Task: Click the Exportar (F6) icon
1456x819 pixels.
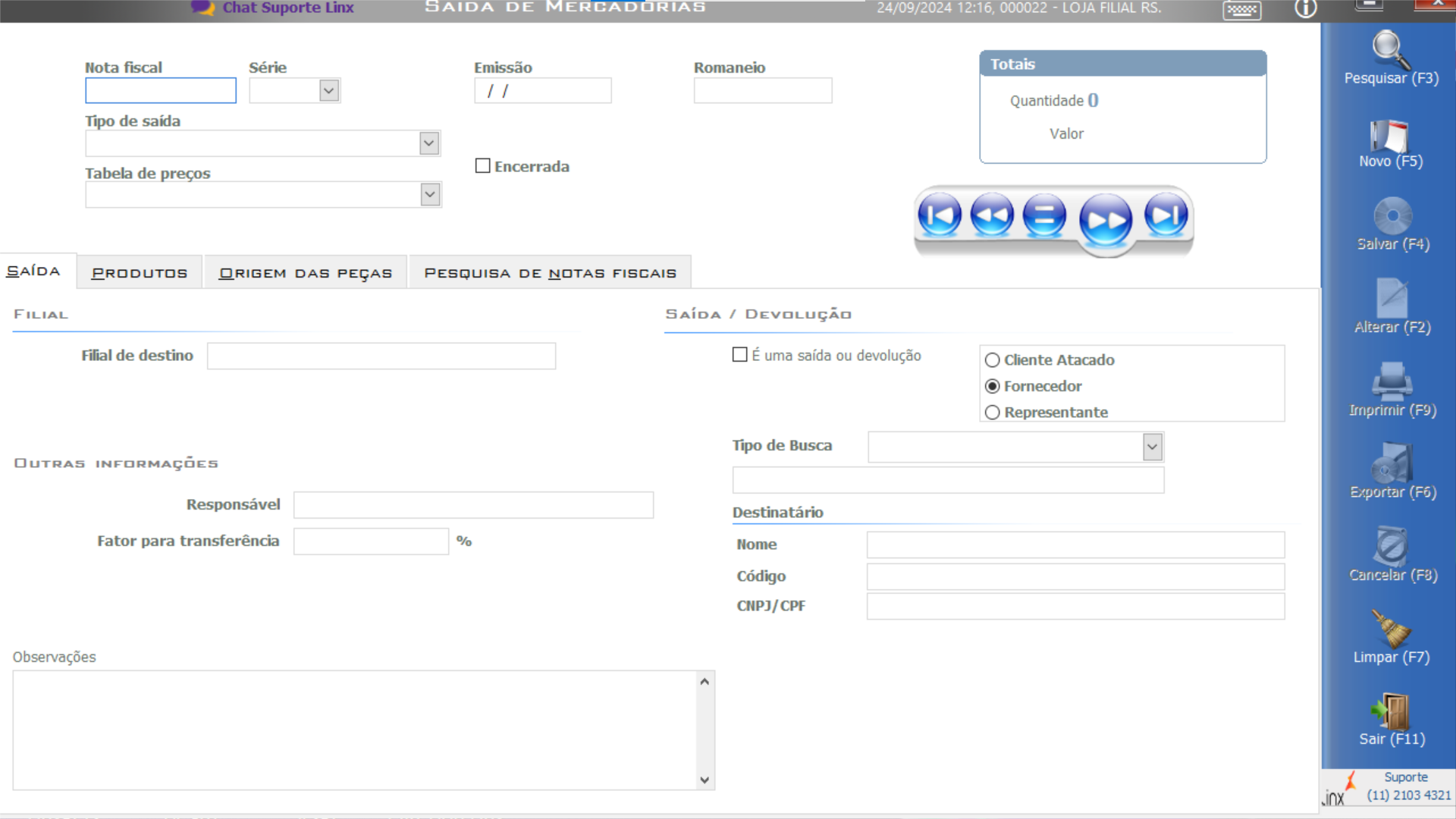Action: pos(1392,463)
